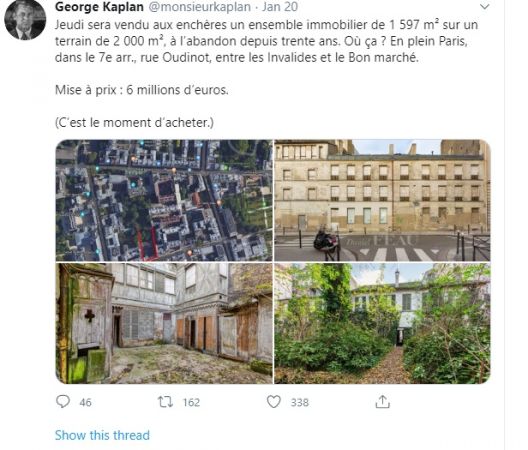Click the 338 likes count
Screen dimensions: 528x450
300,402
